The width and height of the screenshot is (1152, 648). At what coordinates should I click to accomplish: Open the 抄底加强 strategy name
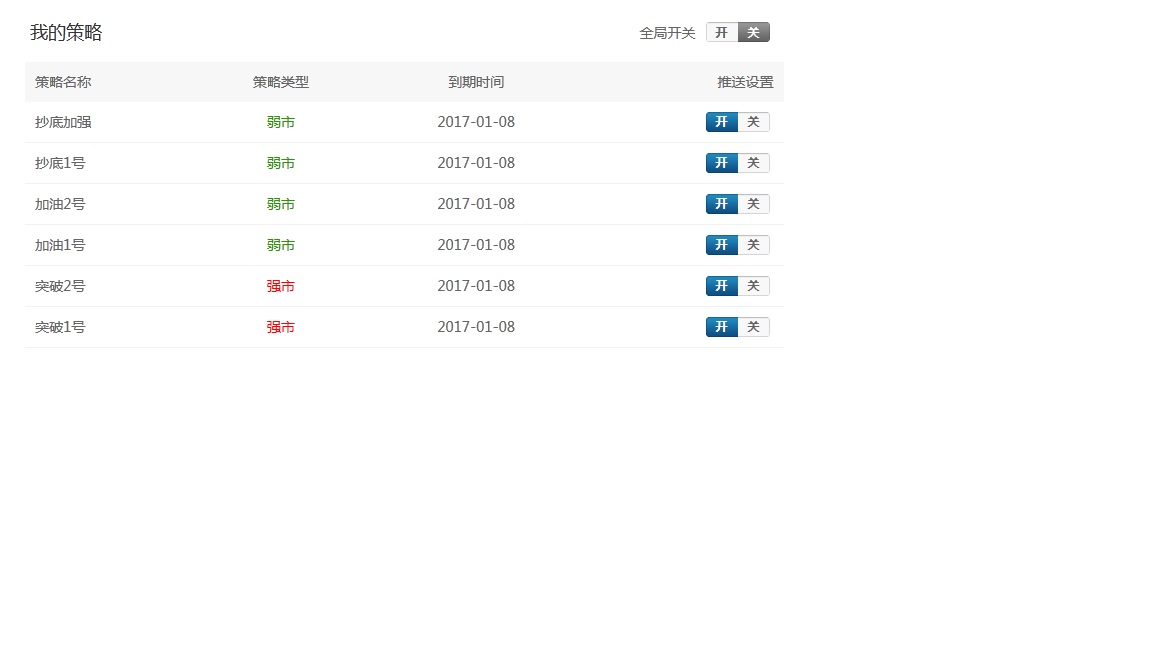(x=63, y=122)
